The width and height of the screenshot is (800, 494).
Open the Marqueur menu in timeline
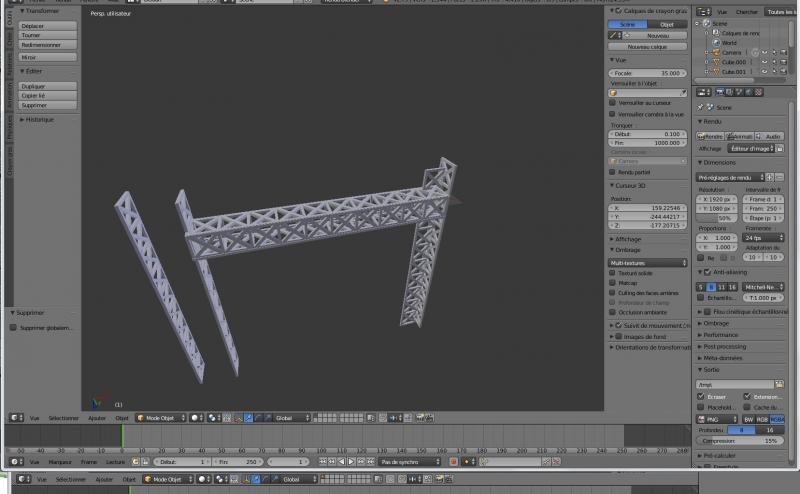[60, 462]
